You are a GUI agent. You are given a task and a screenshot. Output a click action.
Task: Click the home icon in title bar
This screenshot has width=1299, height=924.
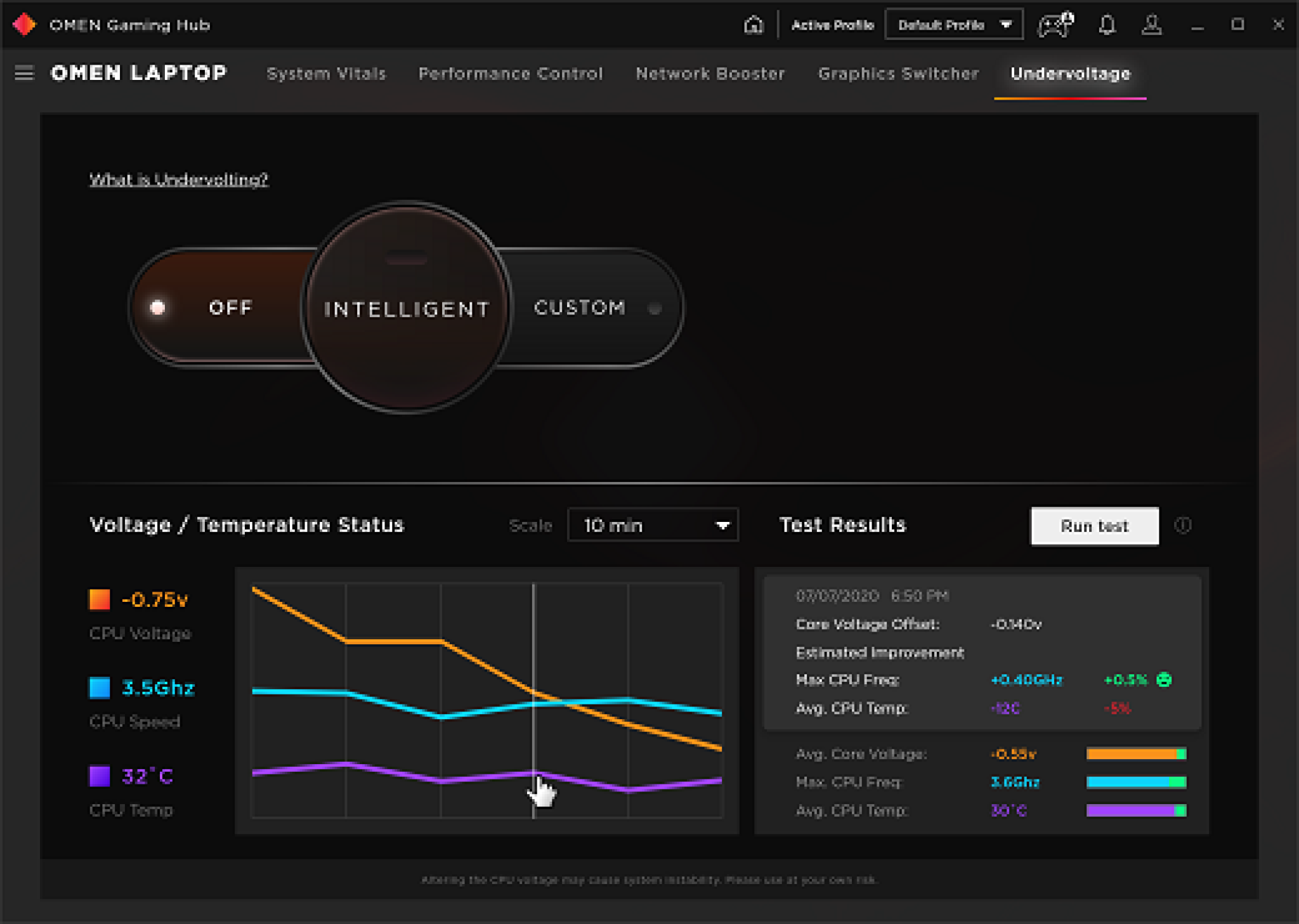click(x=753, y=25)
